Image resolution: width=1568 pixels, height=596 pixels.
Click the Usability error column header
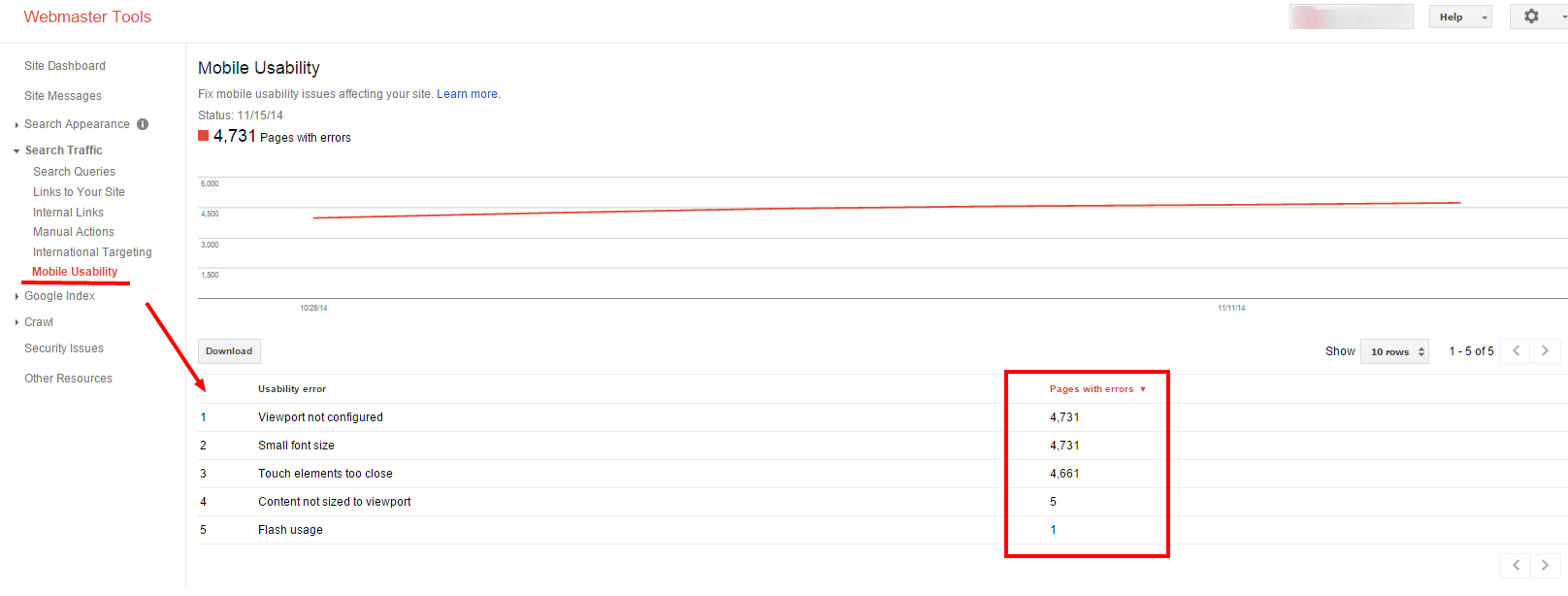[x=292, y=389]
